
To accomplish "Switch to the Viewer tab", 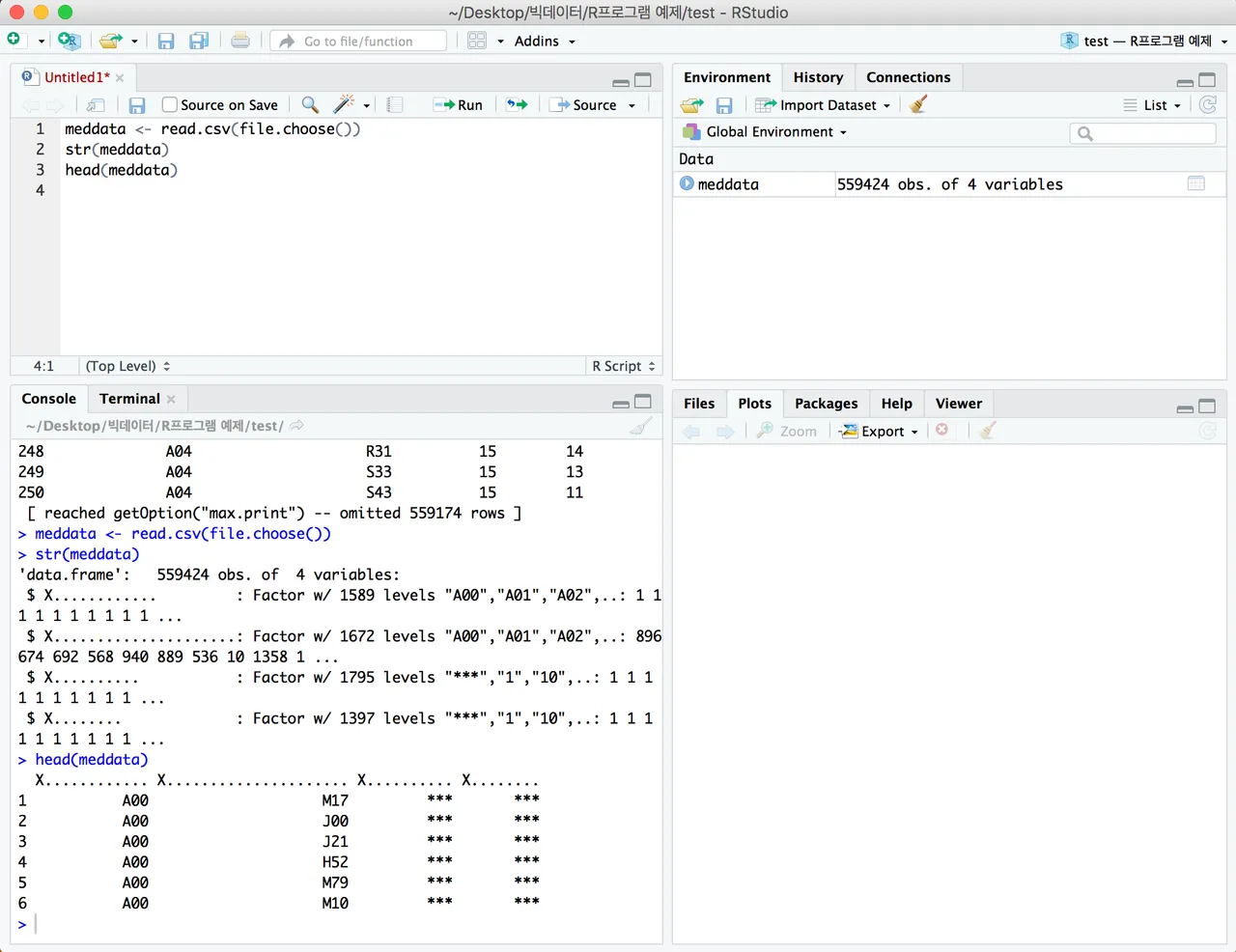I will click(x=958, y=404).
